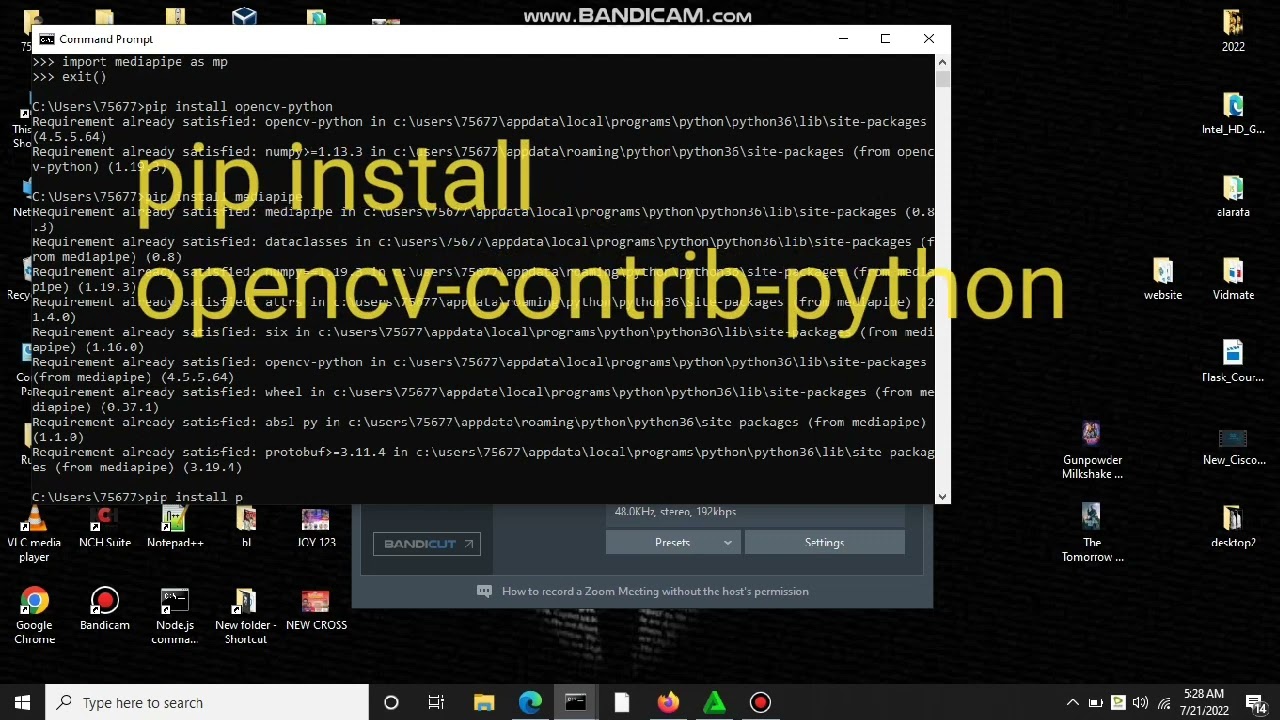Launch Microsoft Edge from the taskbar
Viewport: 1280px width, 720px height.
[529, 702]
